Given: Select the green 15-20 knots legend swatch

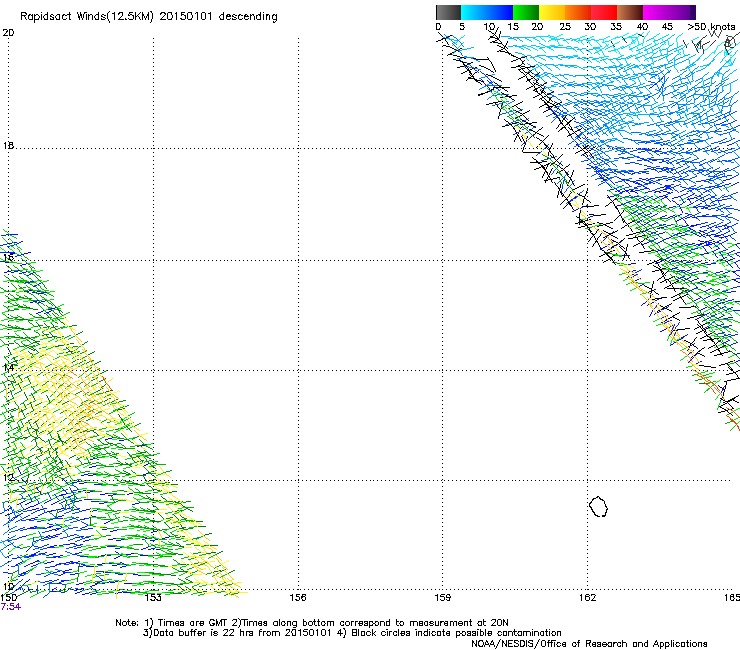Looking at the screenshot, I should pos(526,12).
